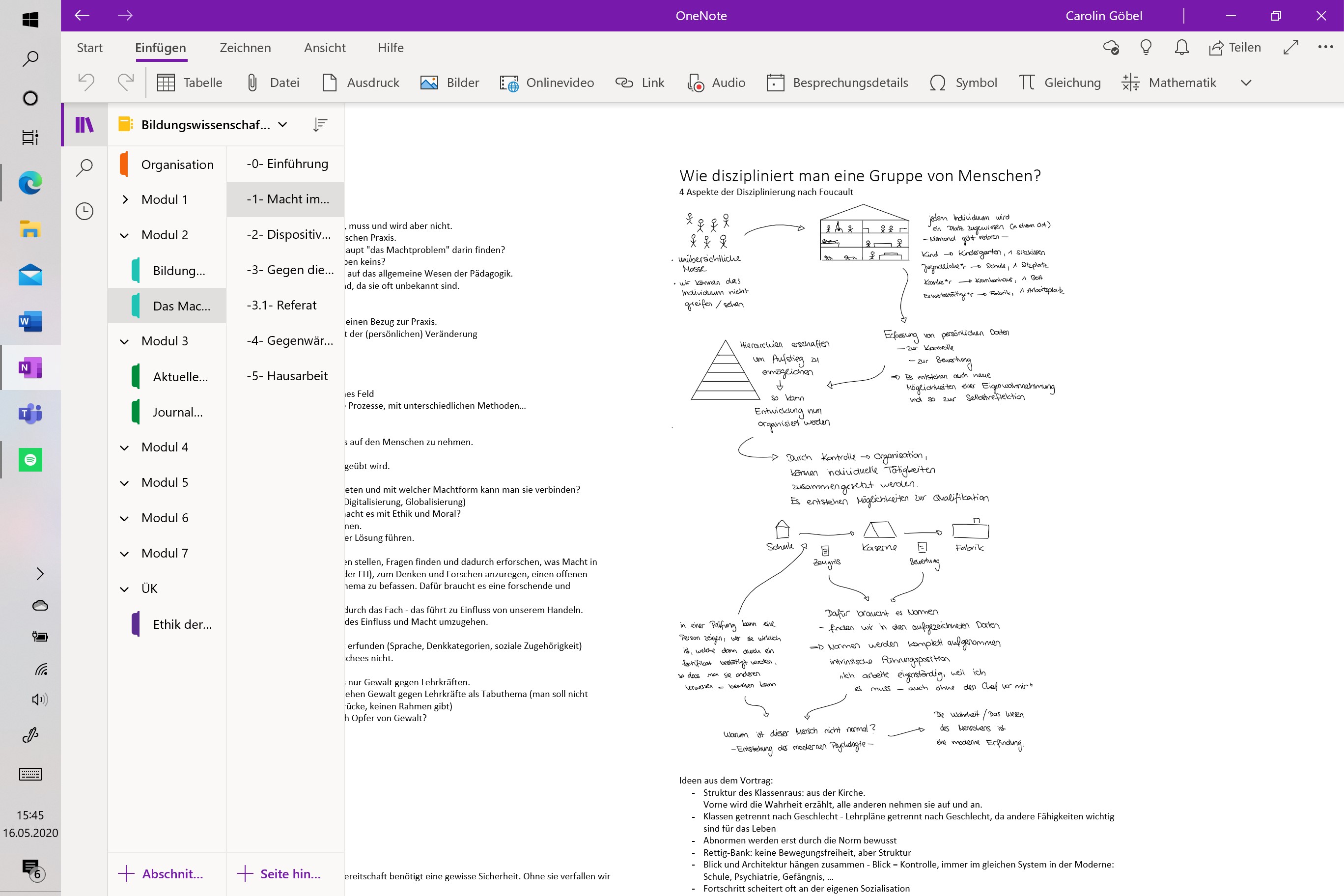Open Spotify from the taskbar
Viewport: 1344px width, 896px height.
point(30,459)
